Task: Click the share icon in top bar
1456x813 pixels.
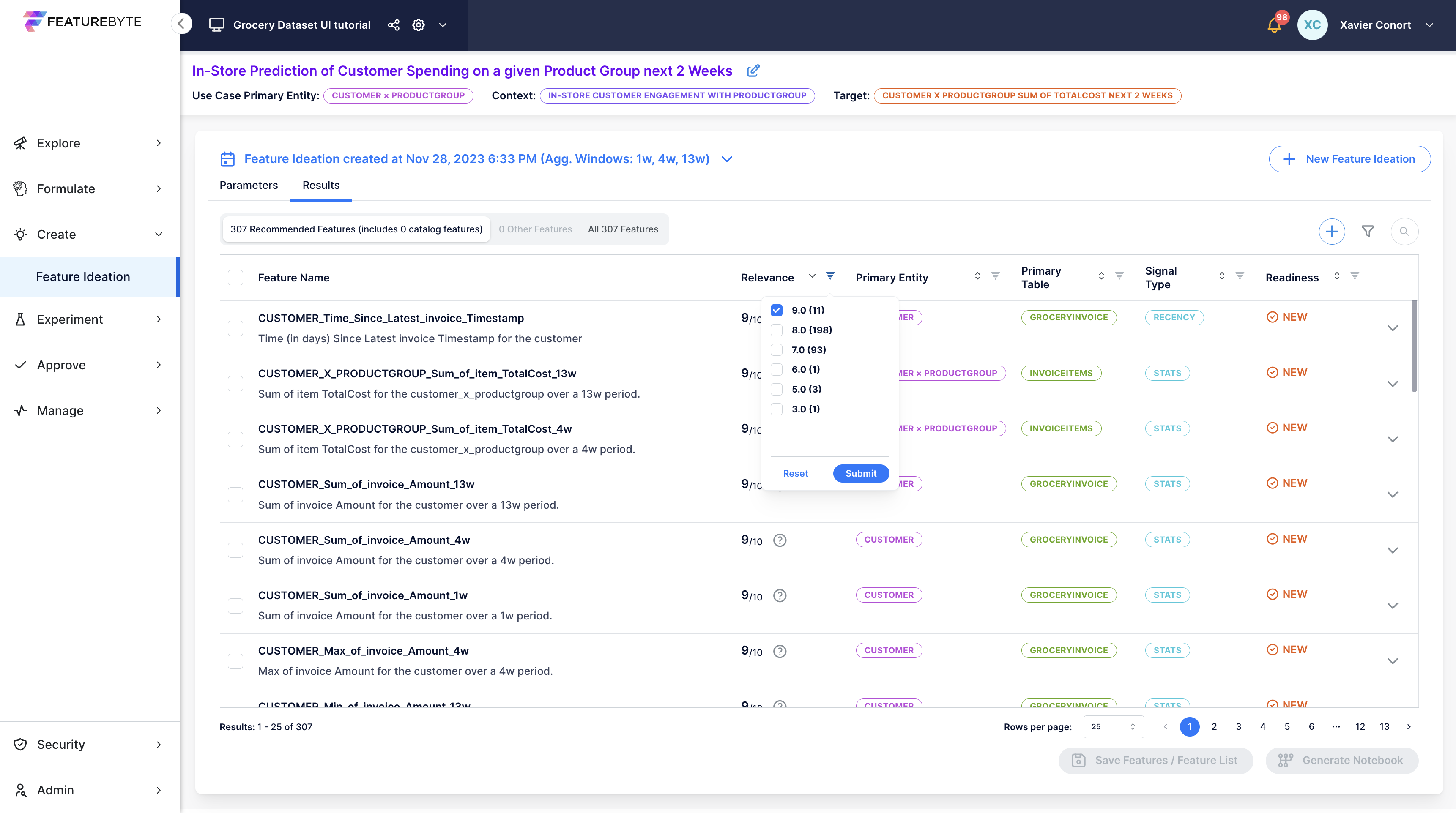Action: 394,25
